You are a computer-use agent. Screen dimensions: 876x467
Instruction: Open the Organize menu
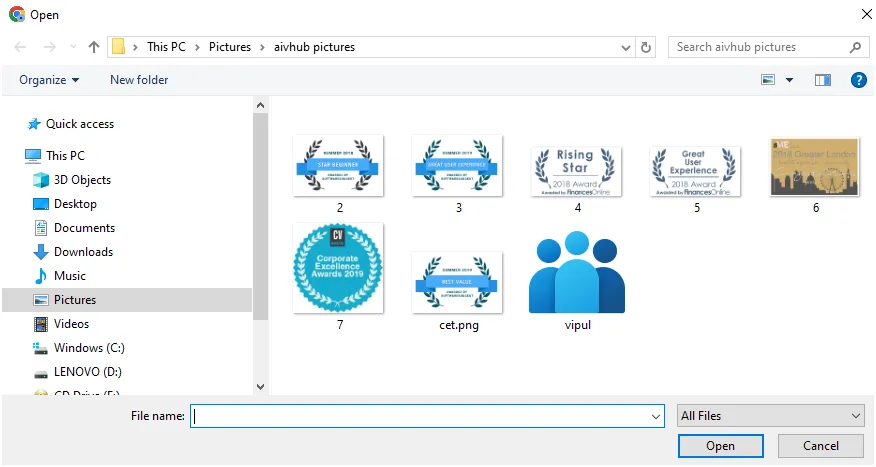click(x=49, y=80)
